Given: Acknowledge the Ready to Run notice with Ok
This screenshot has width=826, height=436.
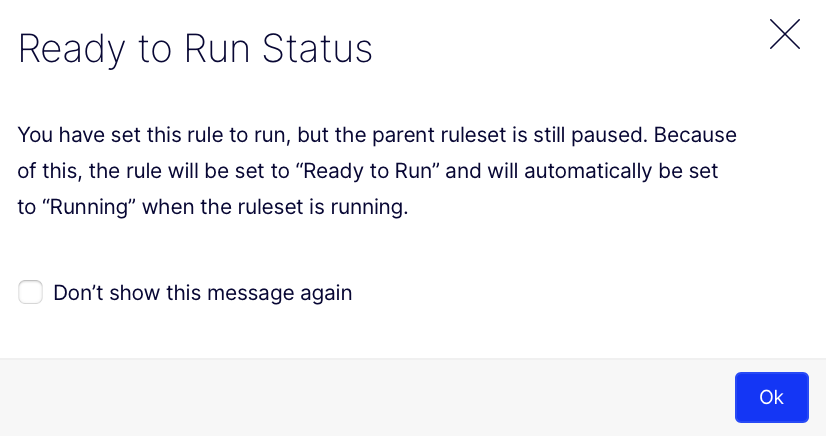Looking at the screenshot, I should (x=771, y=397).
